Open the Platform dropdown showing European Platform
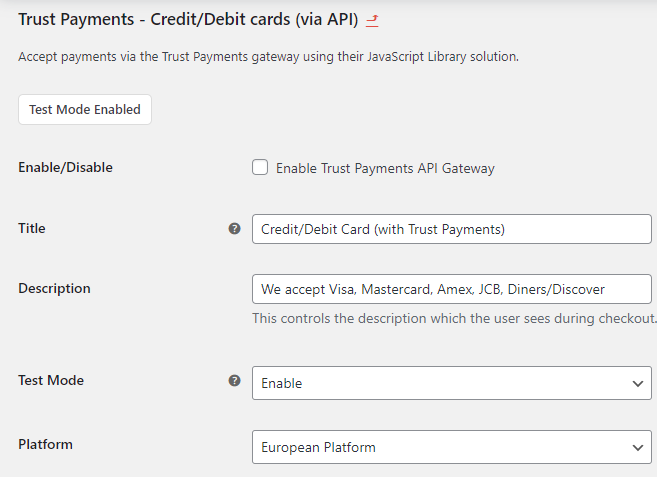 click(x=440, y=447)
